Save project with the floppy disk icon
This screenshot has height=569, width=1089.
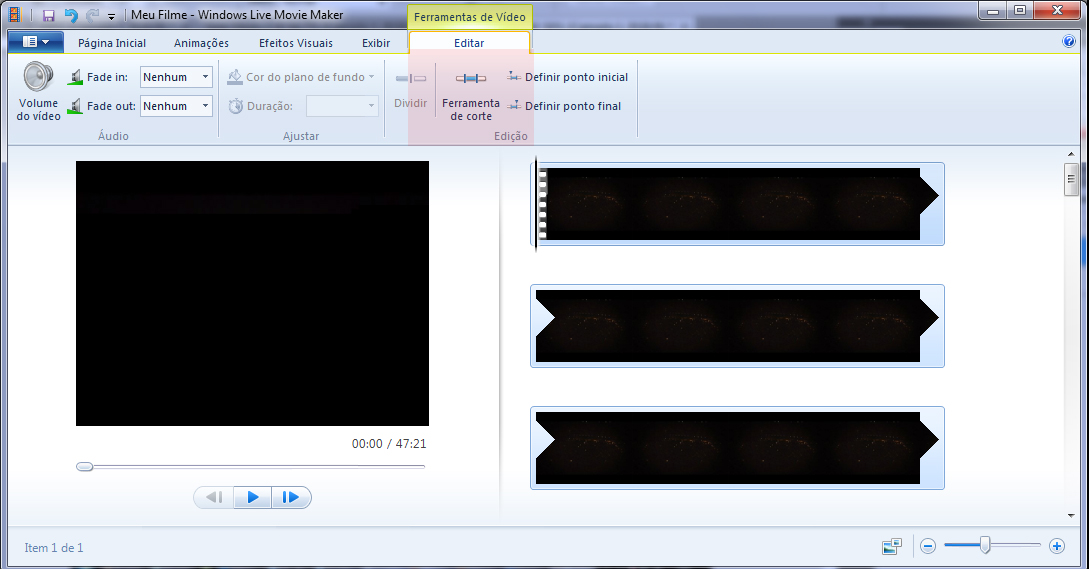48,16
